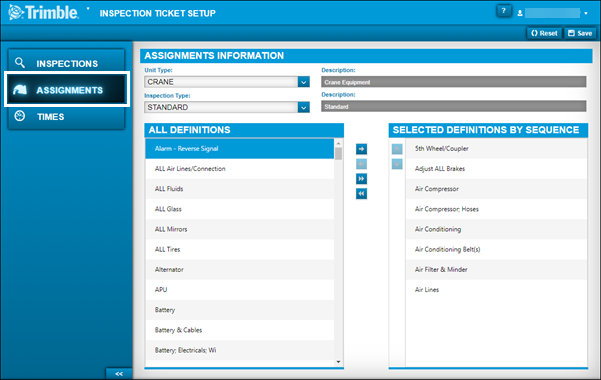Select the Assignments menu item
Screen dimensions: 601x380
pyautogui.click(x=67, y=90)
